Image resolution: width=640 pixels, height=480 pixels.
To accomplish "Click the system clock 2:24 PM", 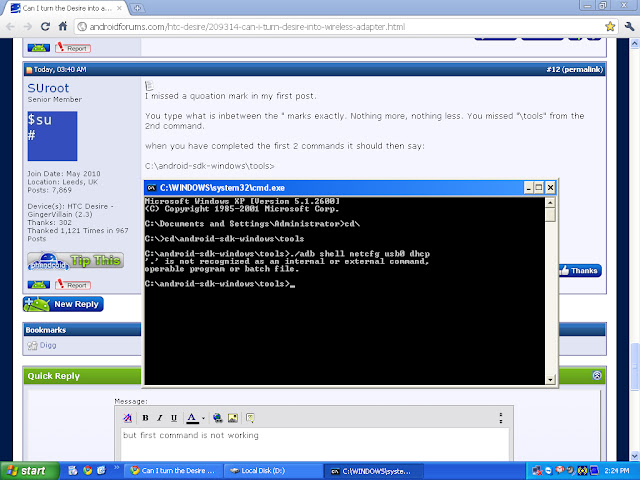I will point(617,471).
